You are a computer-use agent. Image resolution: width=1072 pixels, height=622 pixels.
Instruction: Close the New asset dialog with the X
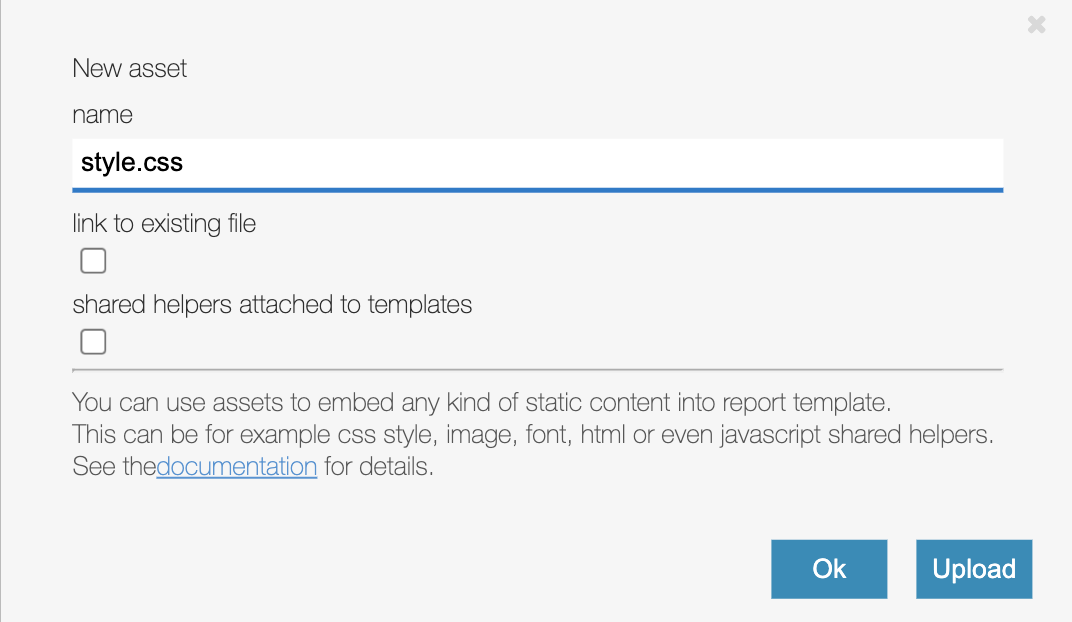click(x=1036, y=24)
